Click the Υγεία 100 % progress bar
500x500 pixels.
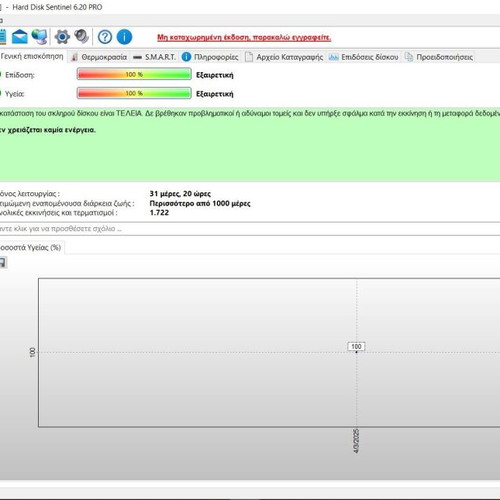point(134,93)
